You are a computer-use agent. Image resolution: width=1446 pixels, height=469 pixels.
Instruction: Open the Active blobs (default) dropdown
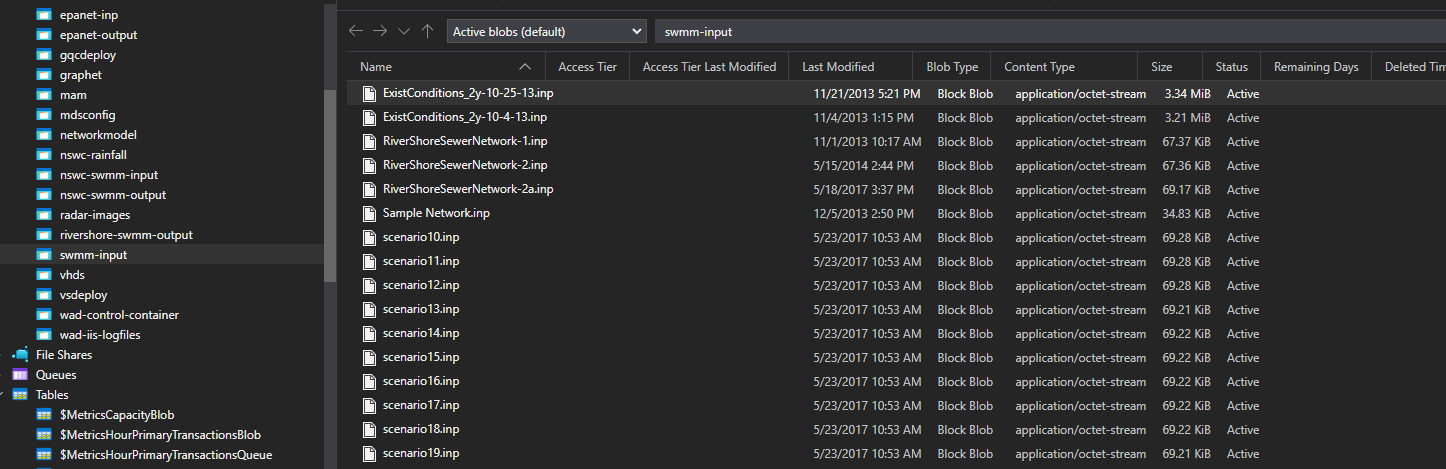point(546,31)
